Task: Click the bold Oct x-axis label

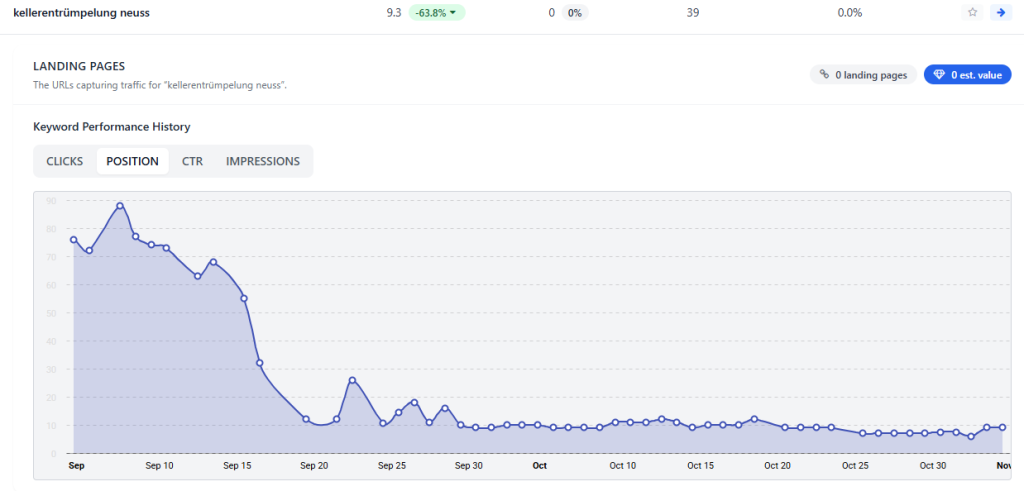Action: click(539, 466)
